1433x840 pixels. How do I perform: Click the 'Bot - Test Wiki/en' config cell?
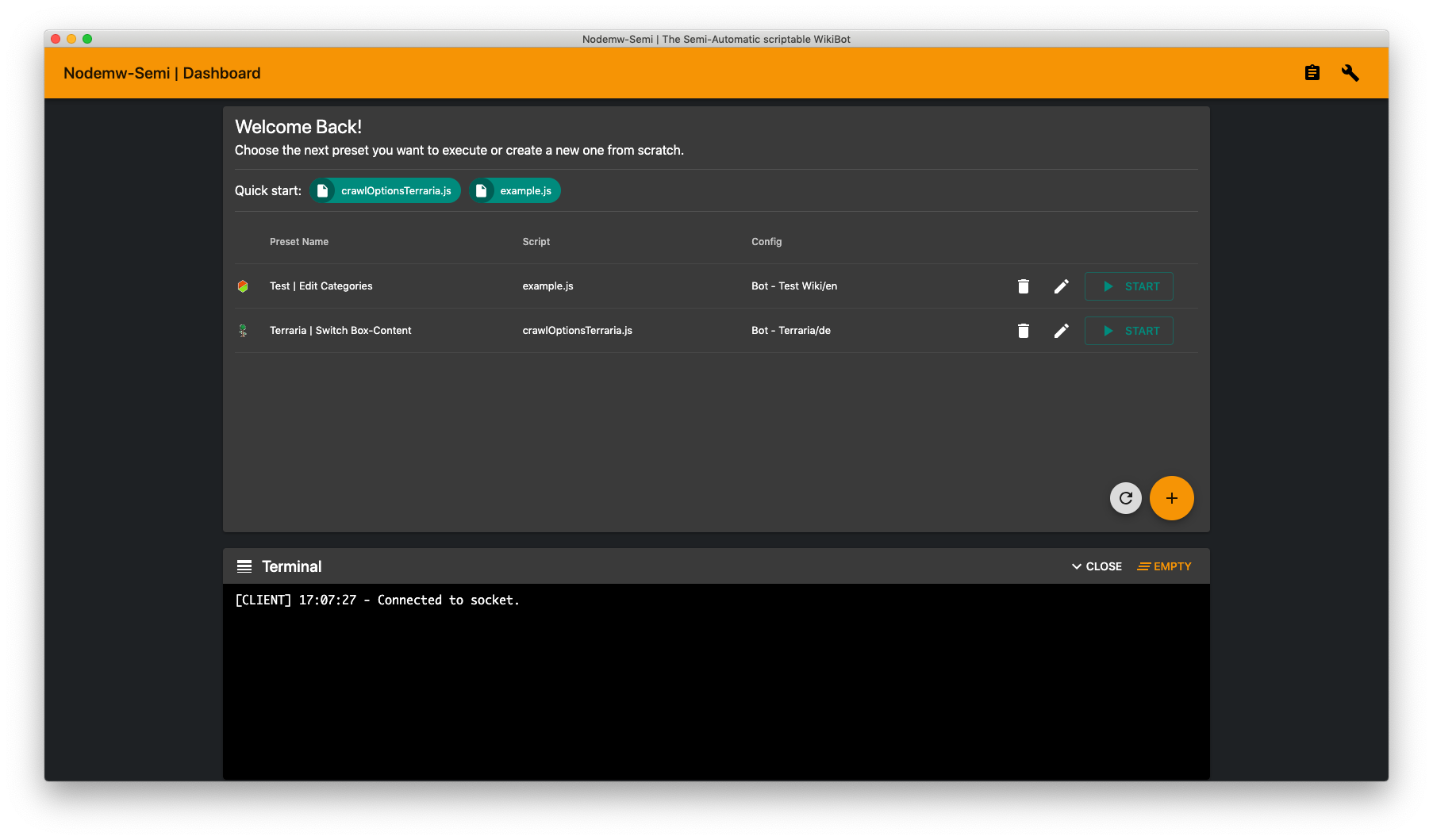[794, 286]
